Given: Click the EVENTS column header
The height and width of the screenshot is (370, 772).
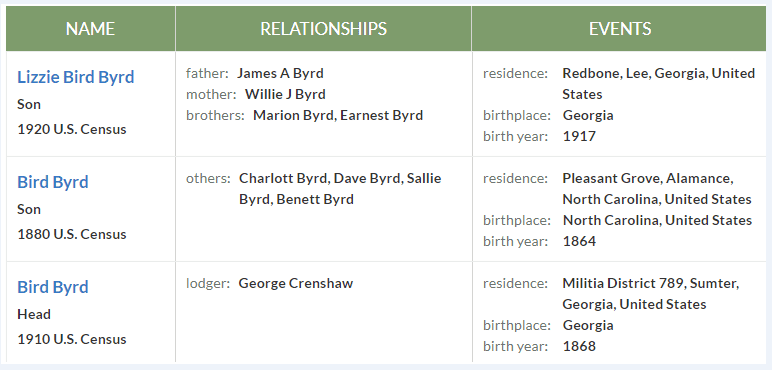Looking at the screenshot, I should click(619, 29).
